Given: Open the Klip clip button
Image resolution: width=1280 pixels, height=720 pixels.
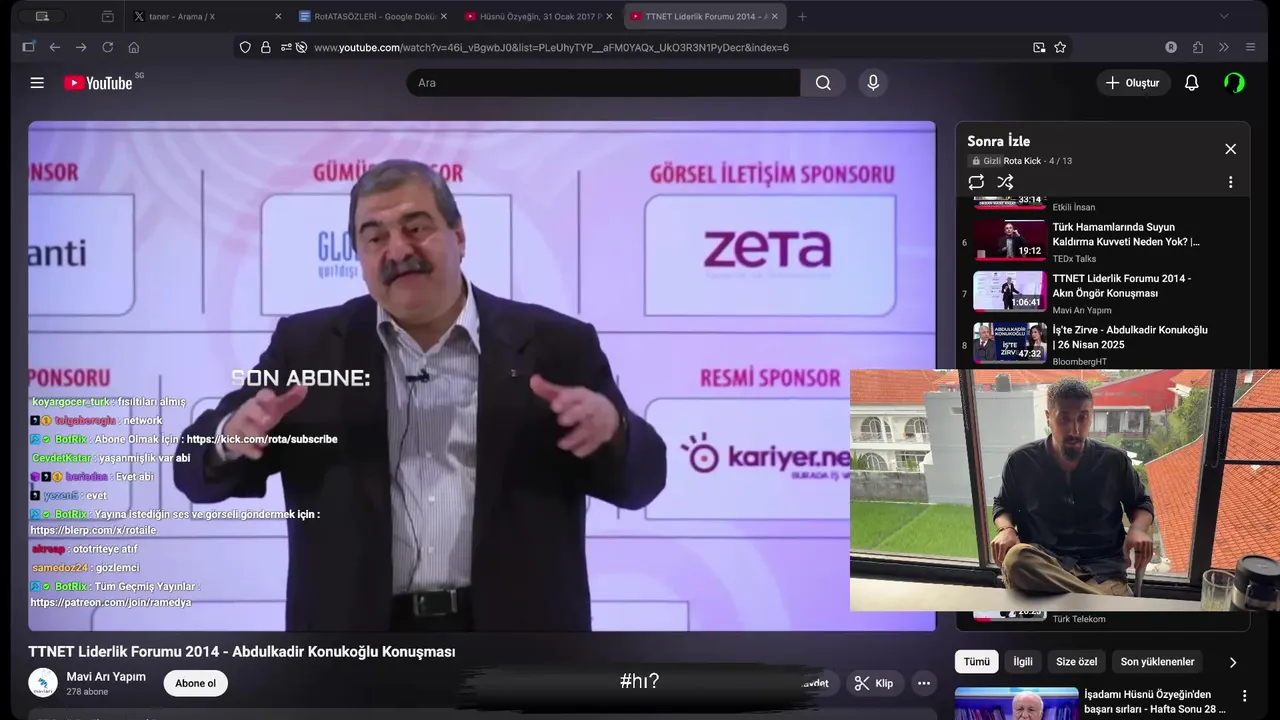Looking at the screenshot, I should 874,684.
